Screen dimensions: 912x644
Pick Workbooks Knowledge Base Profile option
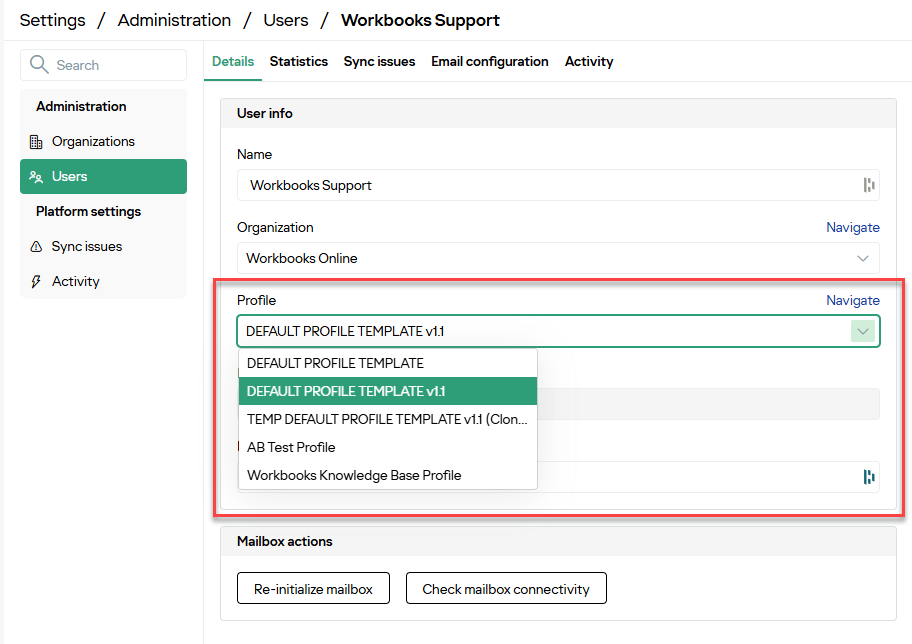[387, 475]
